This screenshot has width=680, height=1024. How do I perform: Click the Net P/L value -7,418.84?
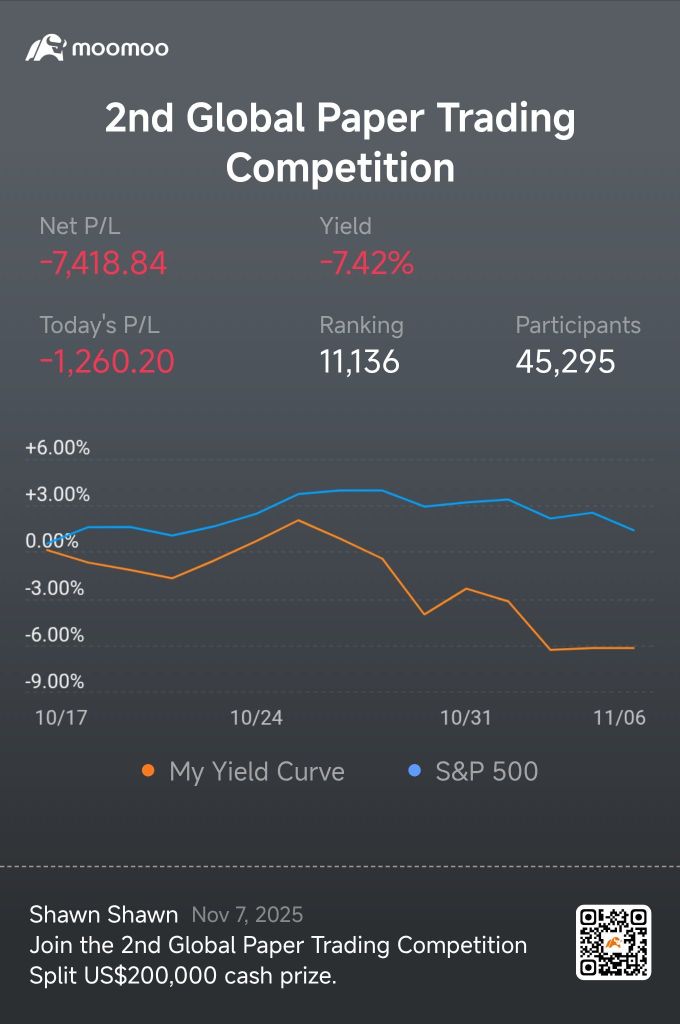click(103, 264)
